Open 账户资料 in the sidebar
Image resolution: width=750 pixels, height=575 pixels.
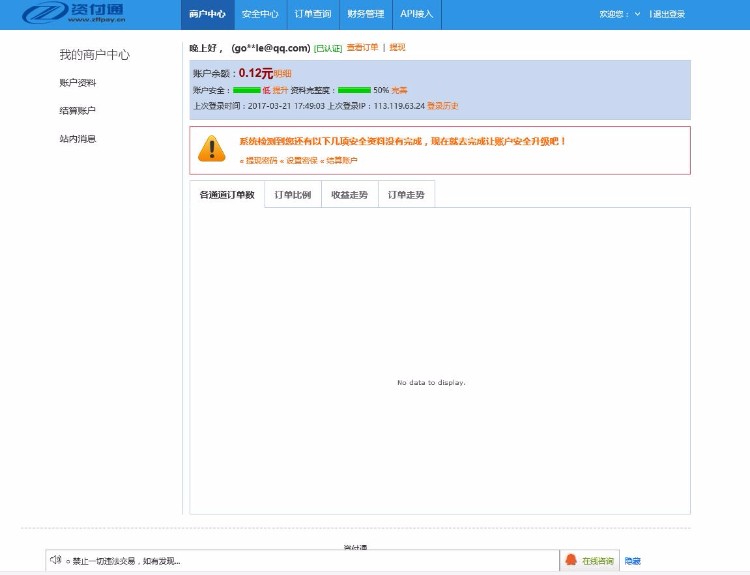(x=77, y=83)
